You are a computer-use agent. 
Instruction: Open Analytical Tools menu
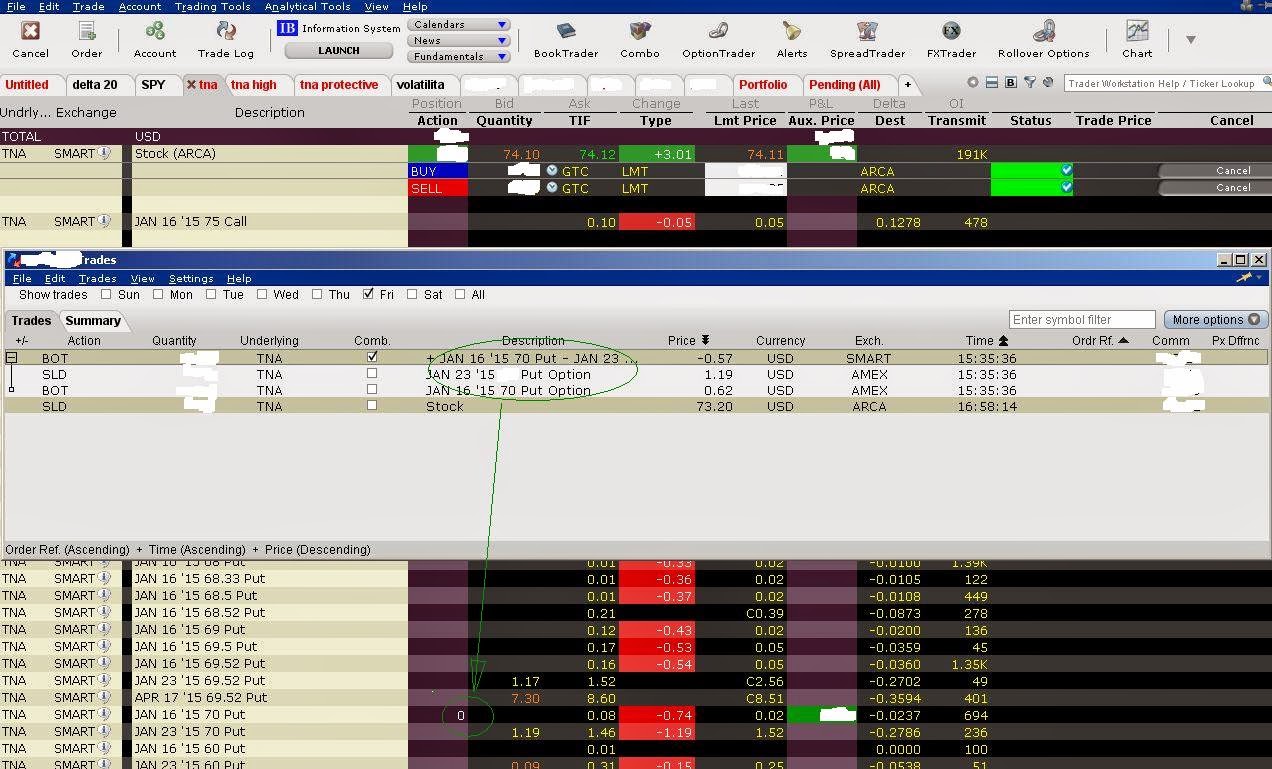coord(307,6)
